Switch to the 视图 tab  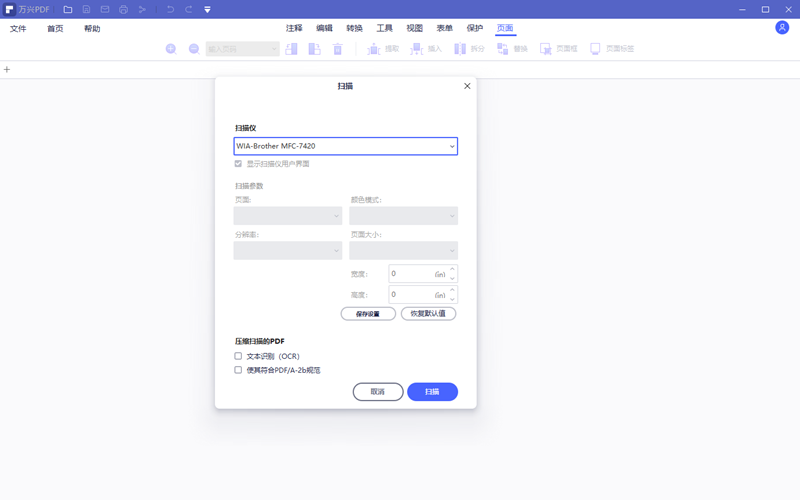click(414, 28)
